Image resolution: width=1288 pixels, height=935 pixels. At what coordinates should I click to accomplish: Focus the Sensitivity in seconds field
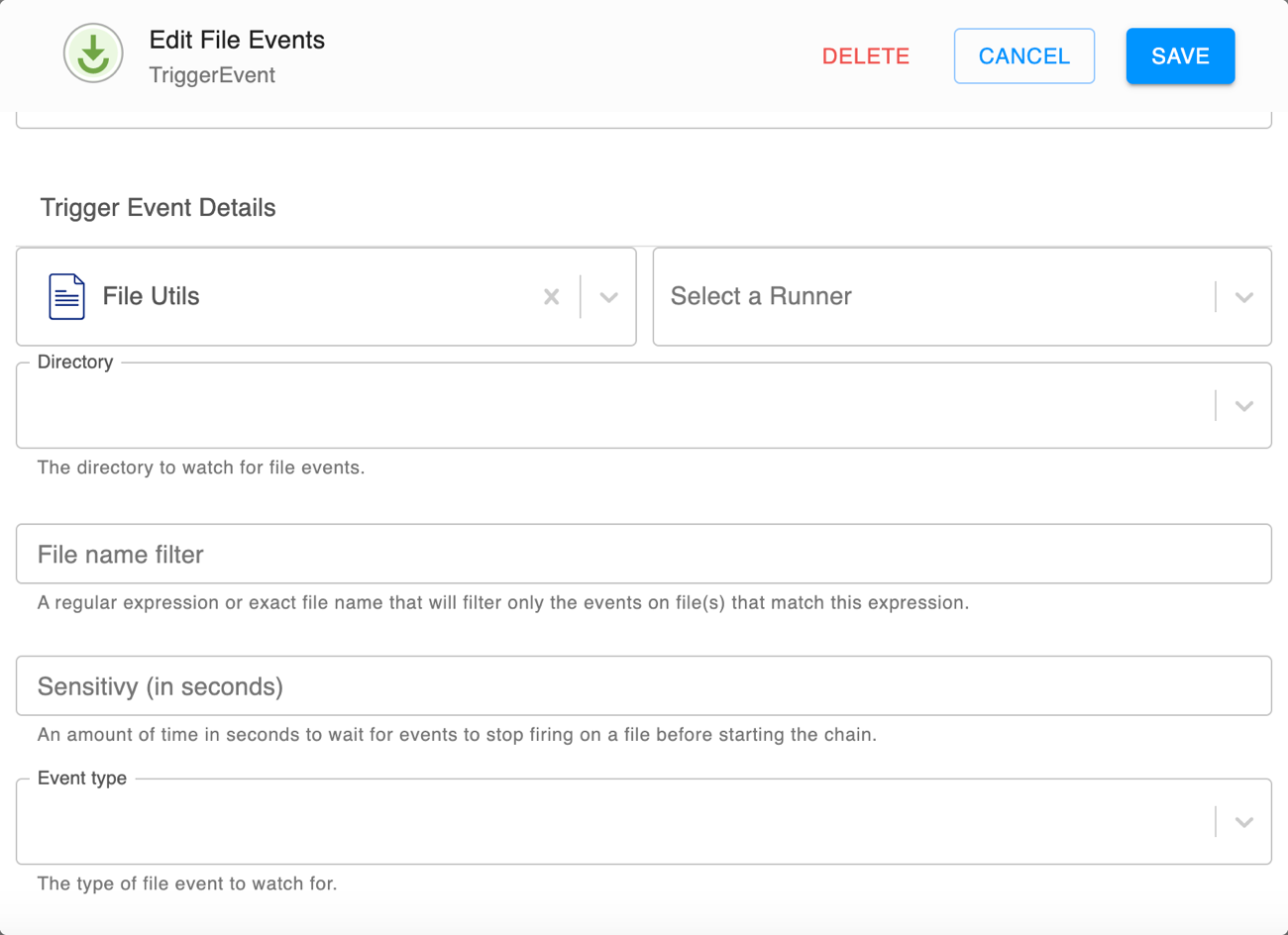tap(644, 686)
